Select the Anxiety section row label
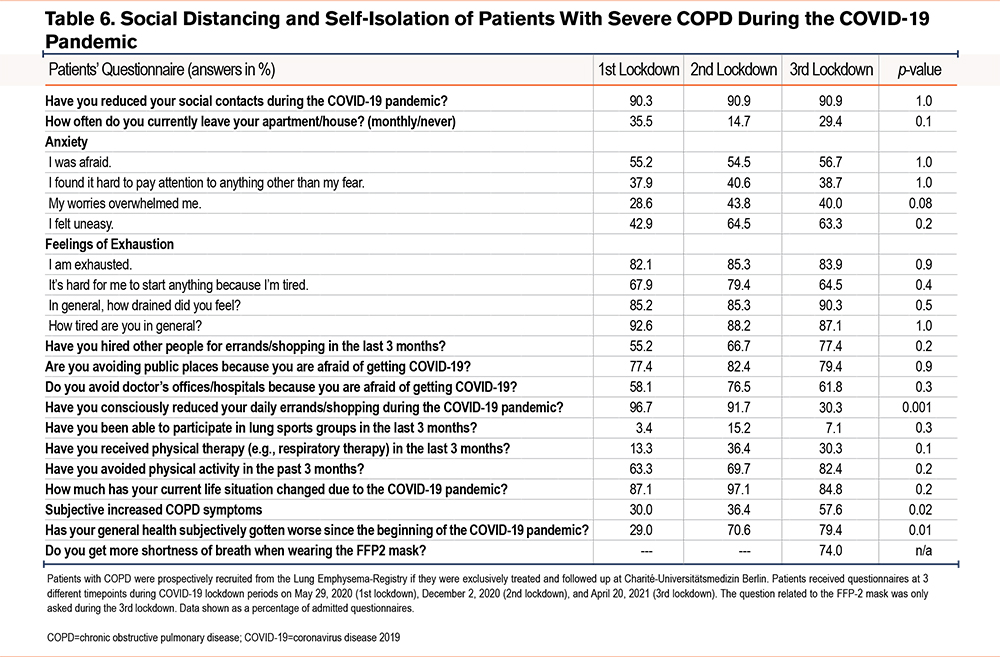The height and width of the screenshot is (657, 1000). [66, 142]
